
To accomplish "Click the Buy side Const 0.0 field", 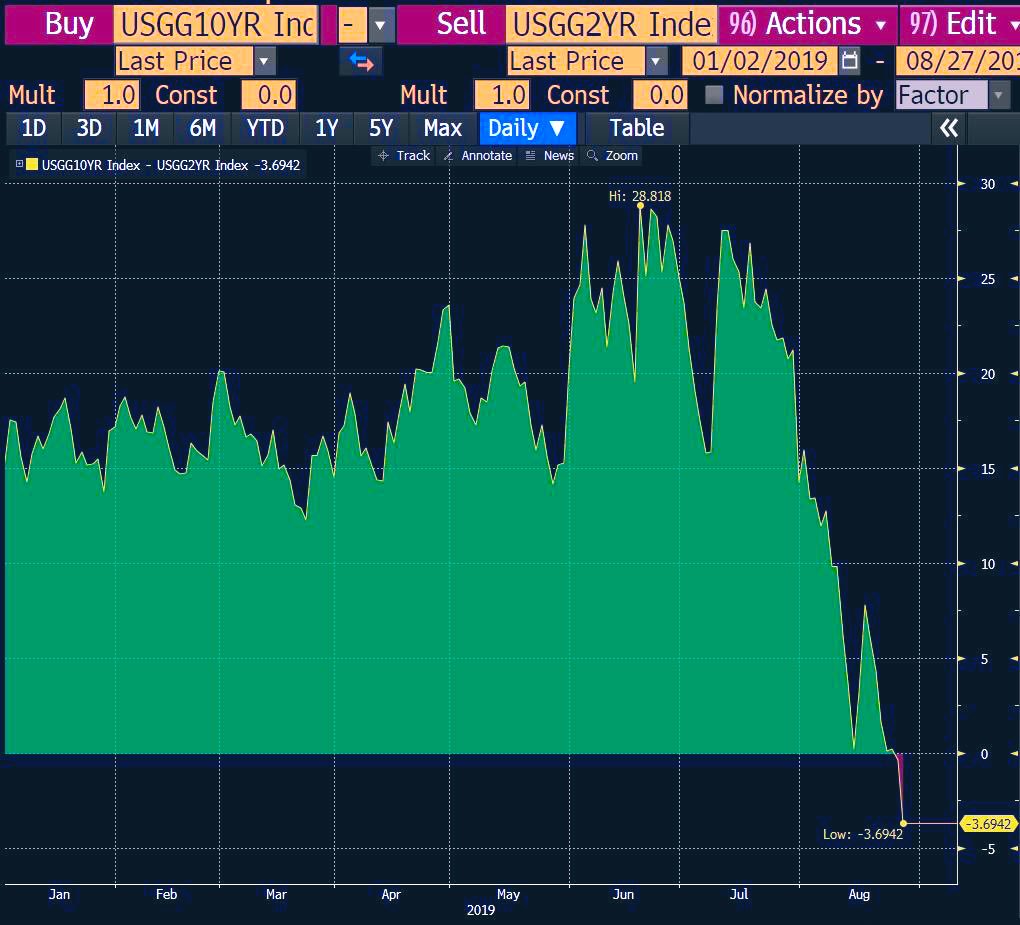I will click(269, 96).
